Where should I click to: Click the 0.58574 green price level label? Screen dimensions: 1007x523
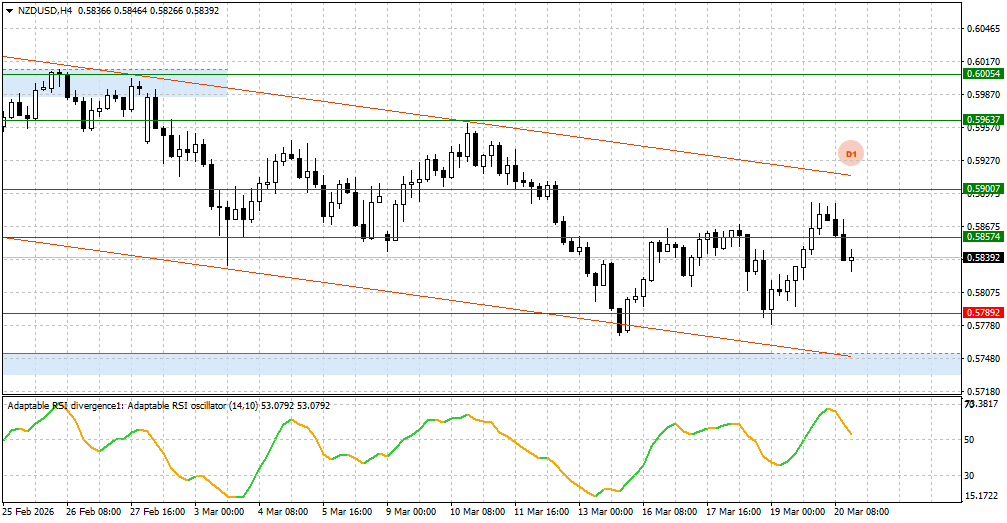(x=983, y=237)
